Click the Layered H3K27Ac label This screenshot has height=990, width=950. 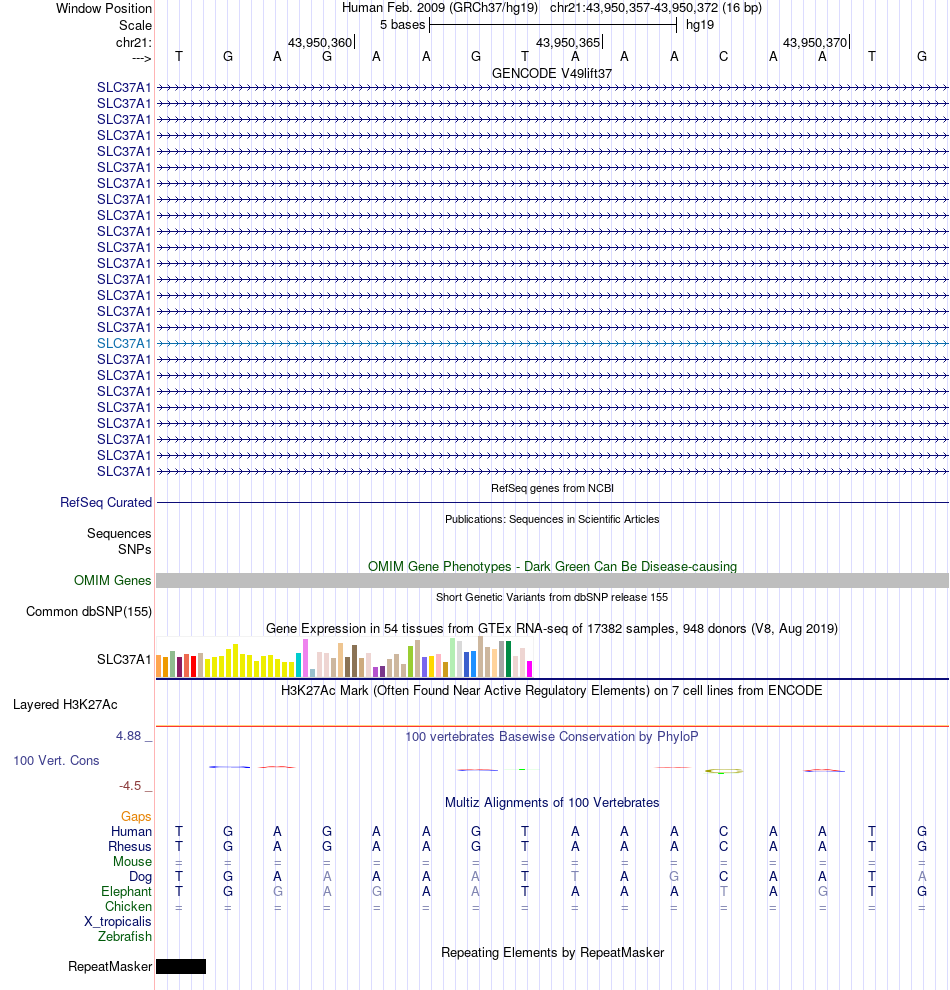coord(65,705)
